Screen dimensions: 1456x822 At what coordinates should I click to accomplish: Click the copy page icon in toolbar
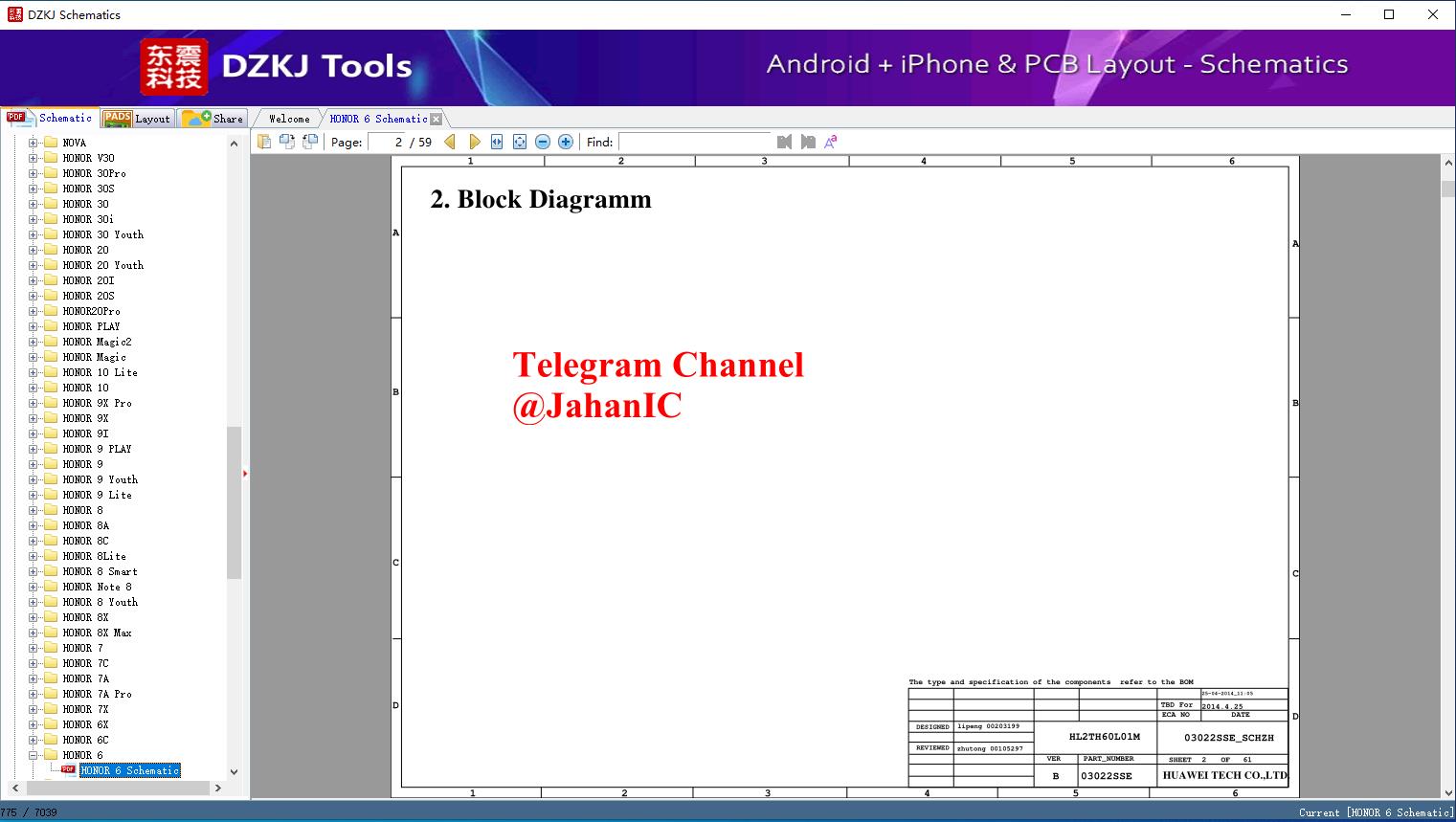tap(264, 142)
